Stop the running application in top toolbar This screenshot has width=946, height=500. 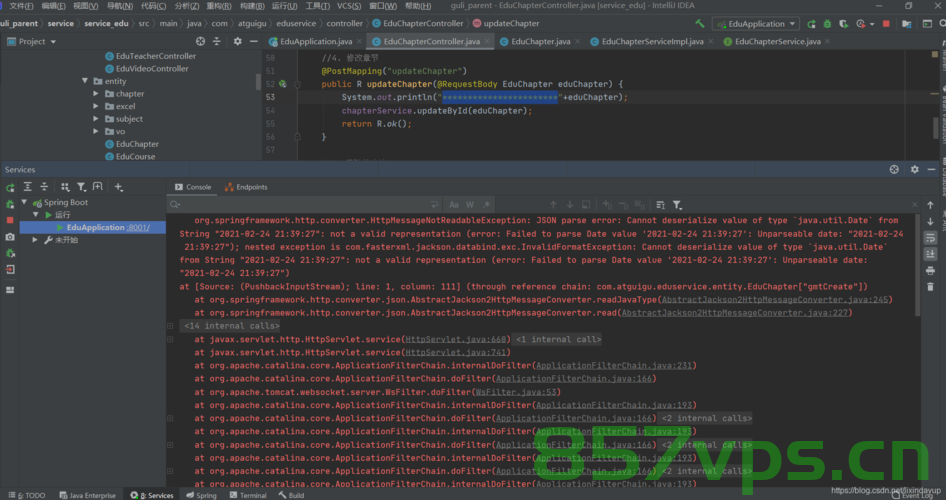tap(886, 24)
